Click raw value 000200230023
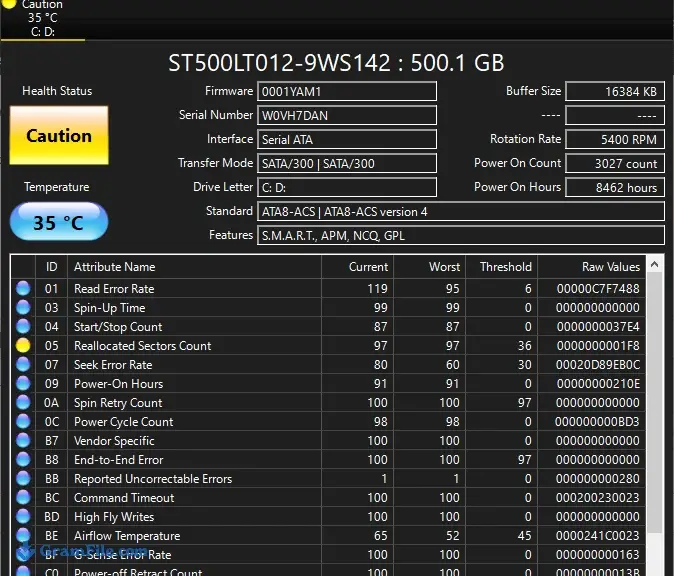Image resolution: width=674 pixels, height=576 pixels. point(597,497)
